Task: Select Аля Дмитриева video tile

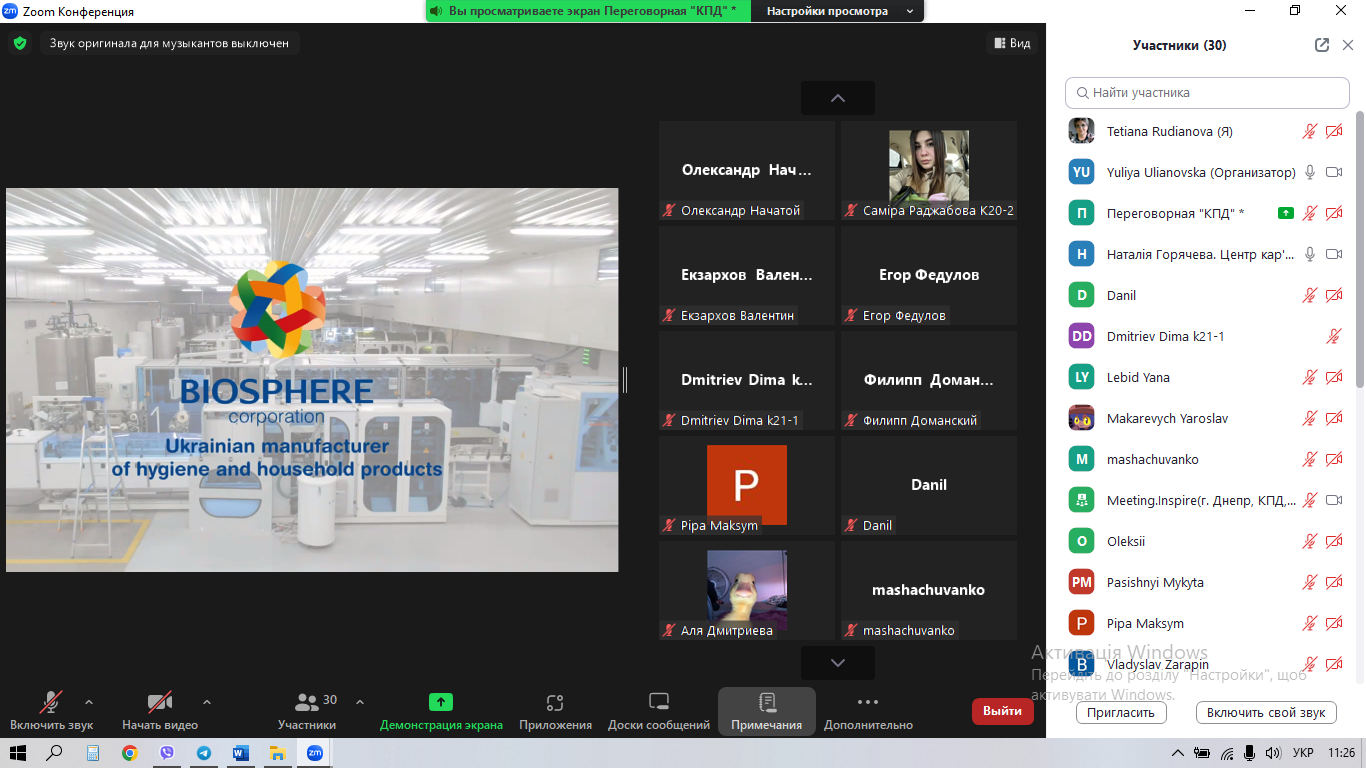Action: [x=747, y=591]
